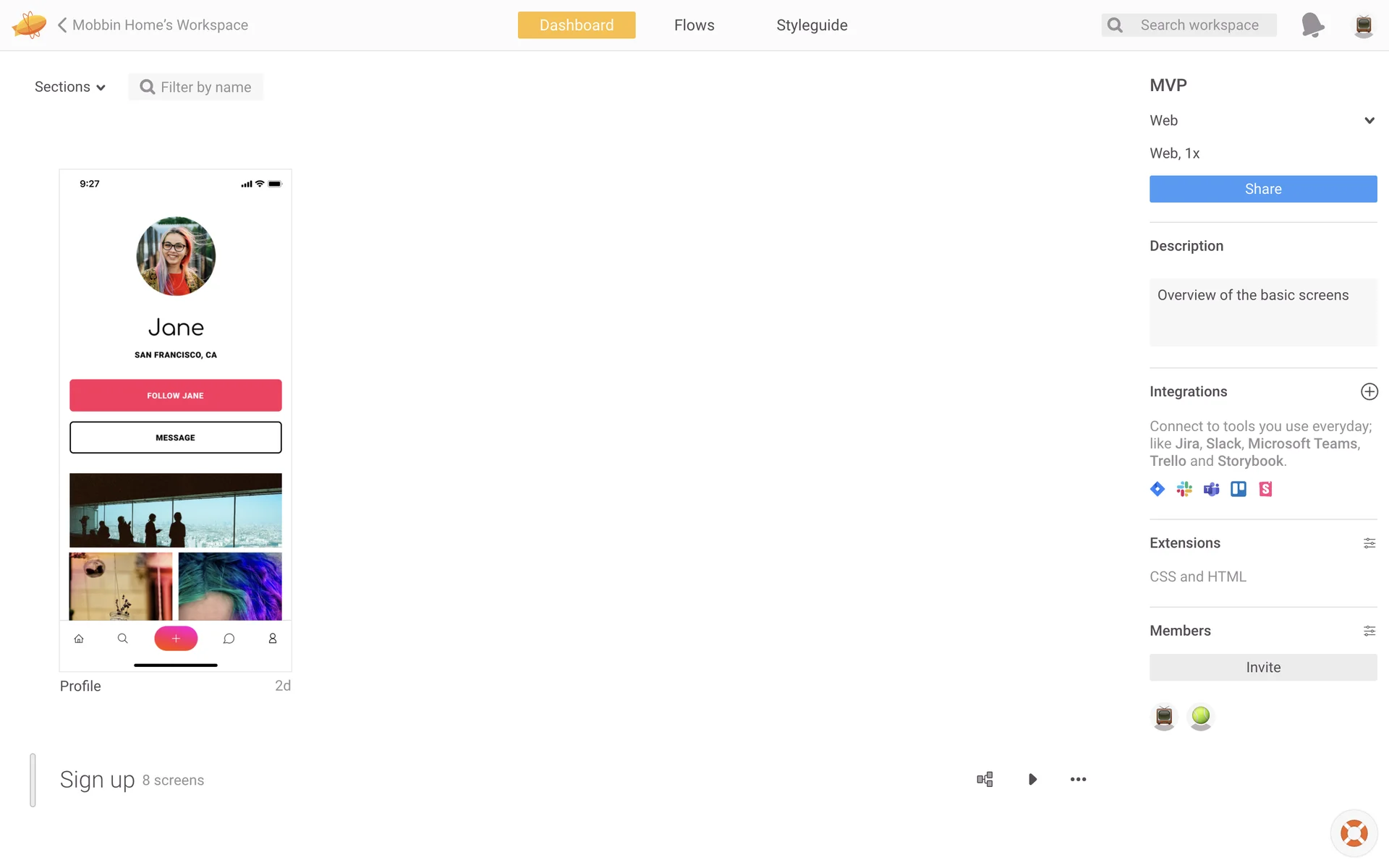Open the user profile avatar menu

coord(1363,25)
